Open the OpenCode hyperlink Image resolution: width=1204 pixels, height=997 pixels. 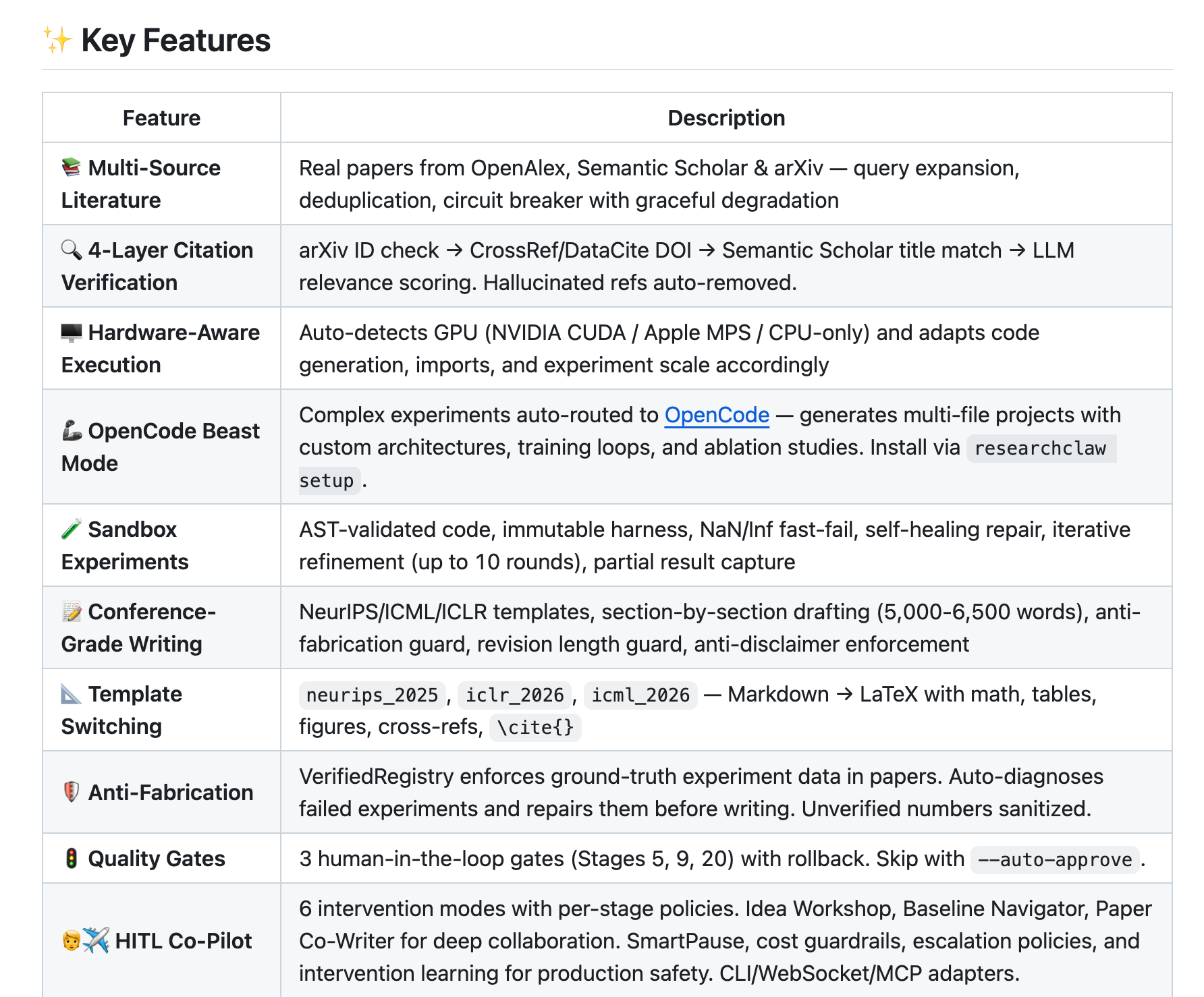pos(717,415)
